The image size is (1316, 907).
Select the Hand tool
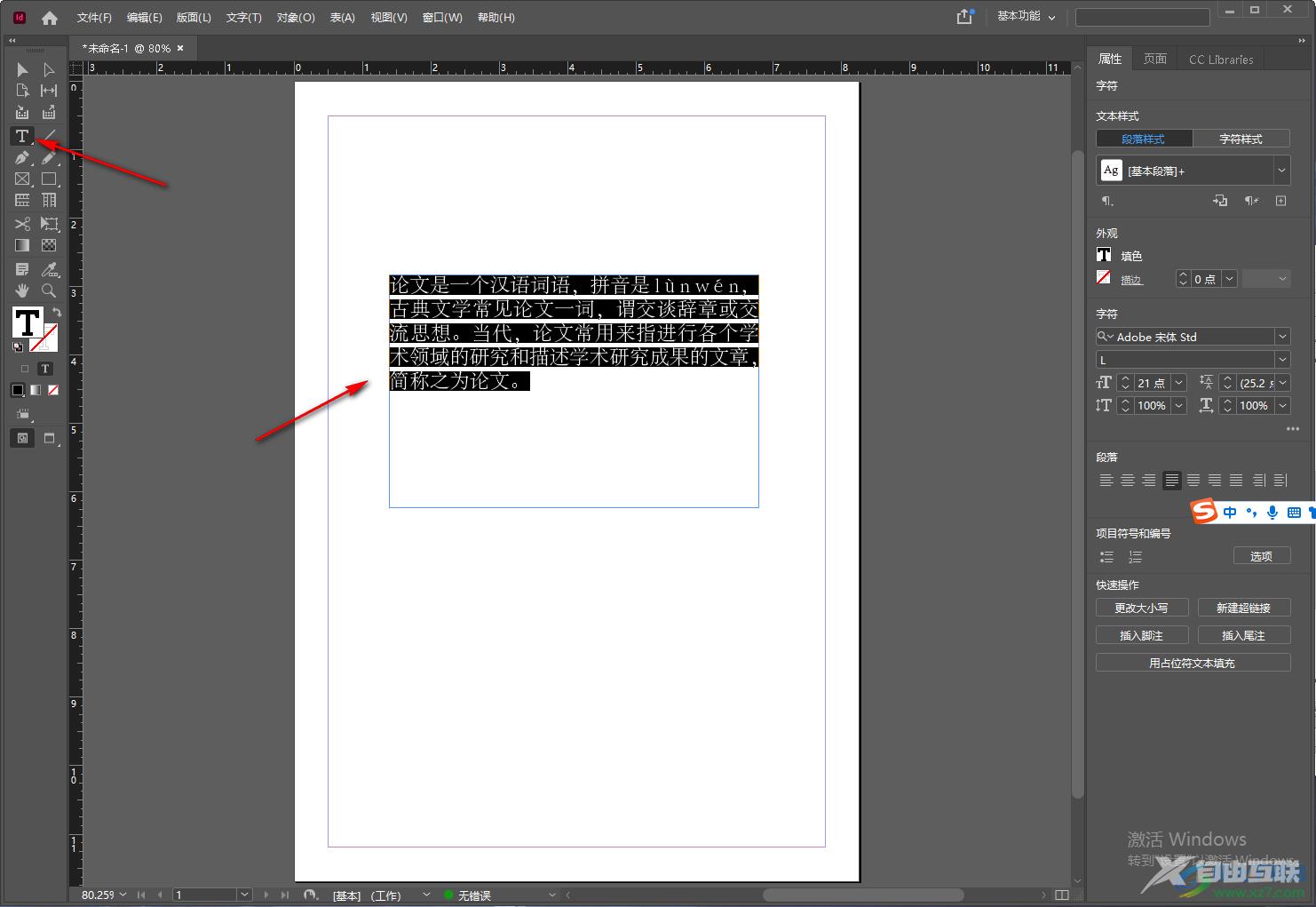coord(22,290)
